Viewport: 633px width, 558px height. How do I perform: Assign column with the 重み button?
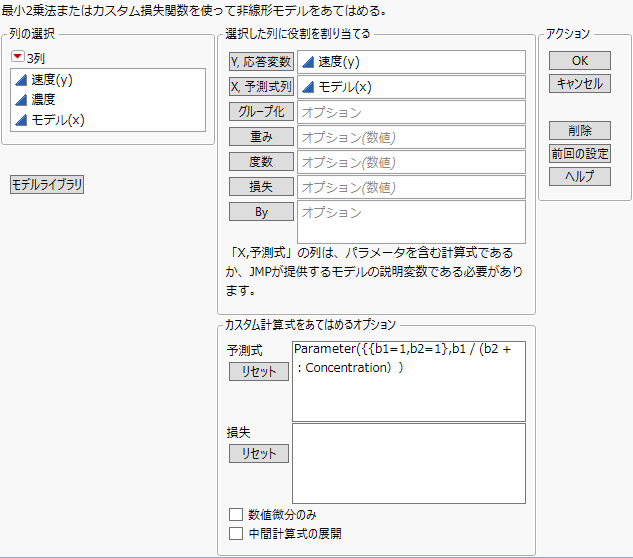[261, 137]
